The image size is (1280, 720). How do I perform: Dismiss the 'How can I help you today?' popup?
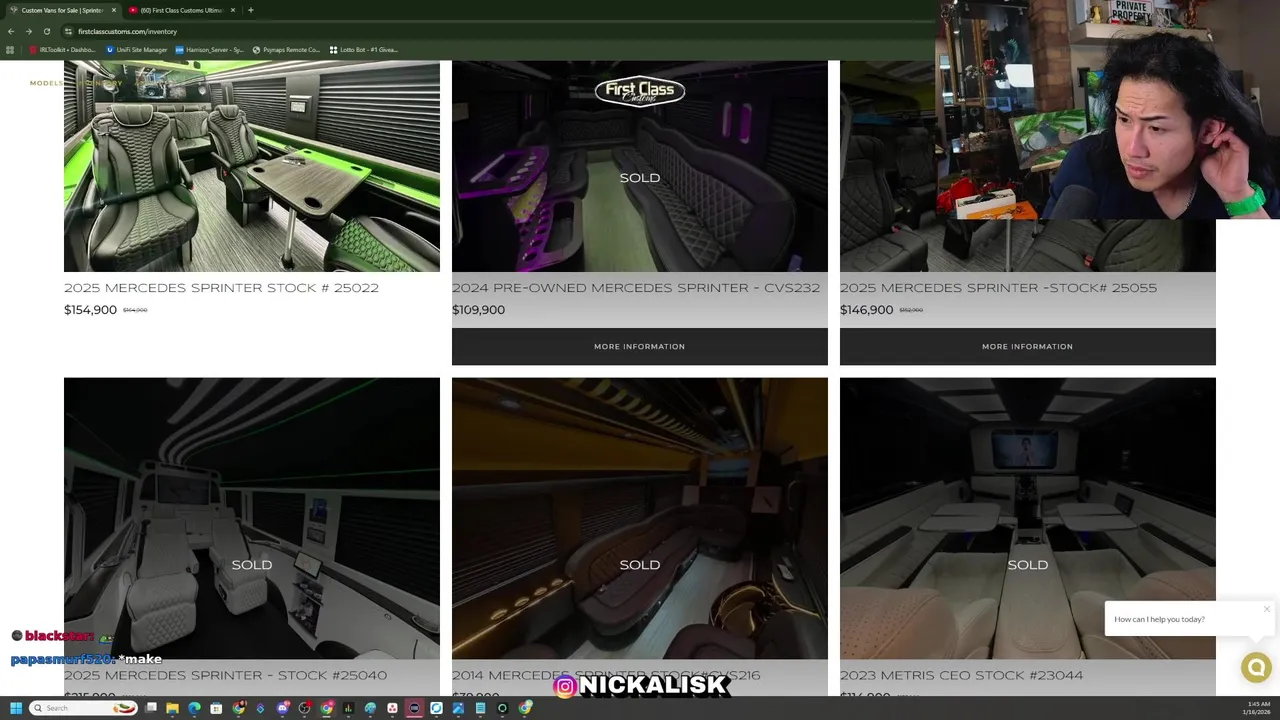tap(1266, 609)
